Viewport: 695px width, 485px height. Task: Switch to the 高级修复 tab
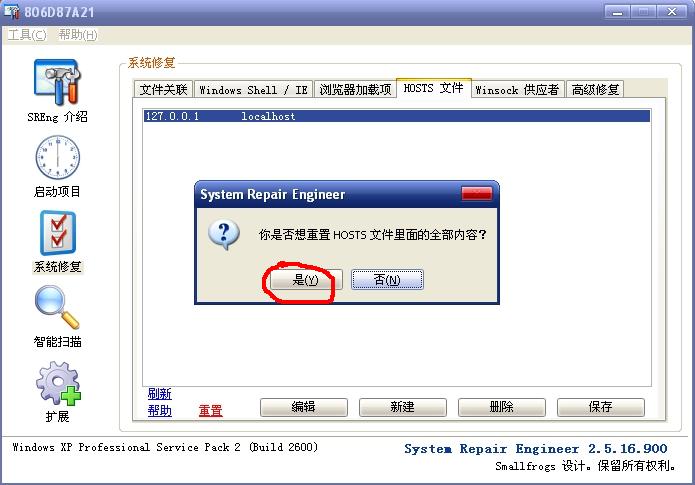(x=595, y=90)
